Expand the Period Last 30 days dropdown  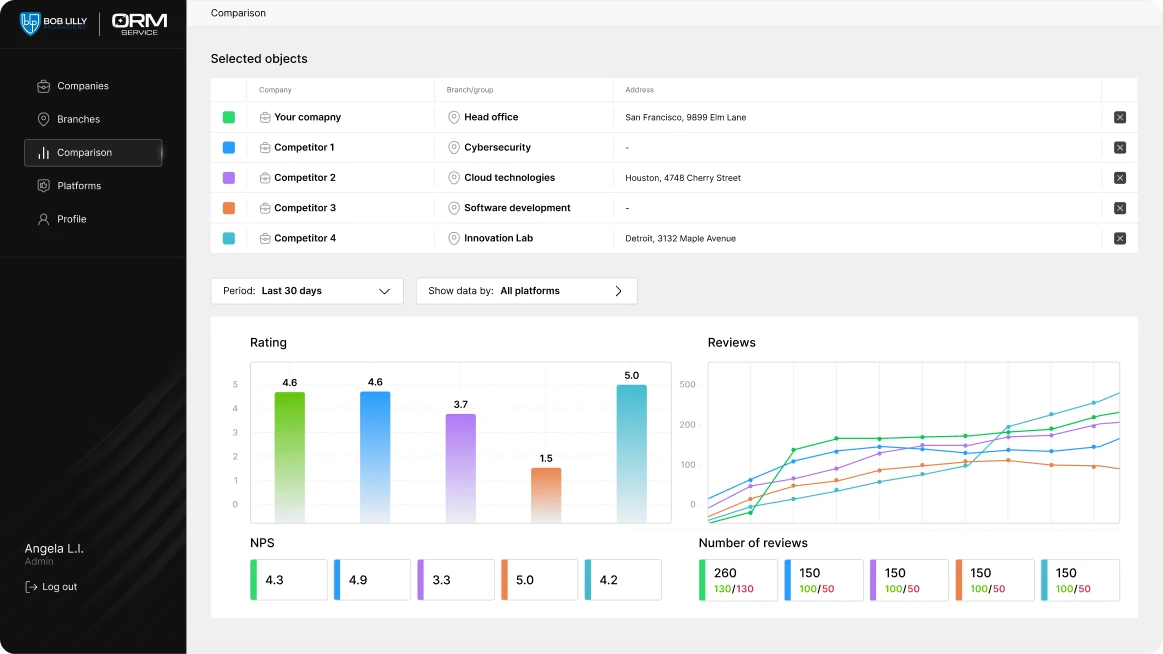[x=307, y=291]
